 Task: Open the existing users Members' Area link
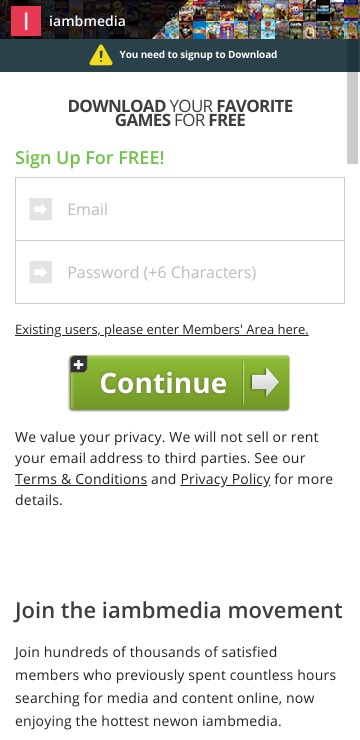[162, 329]
